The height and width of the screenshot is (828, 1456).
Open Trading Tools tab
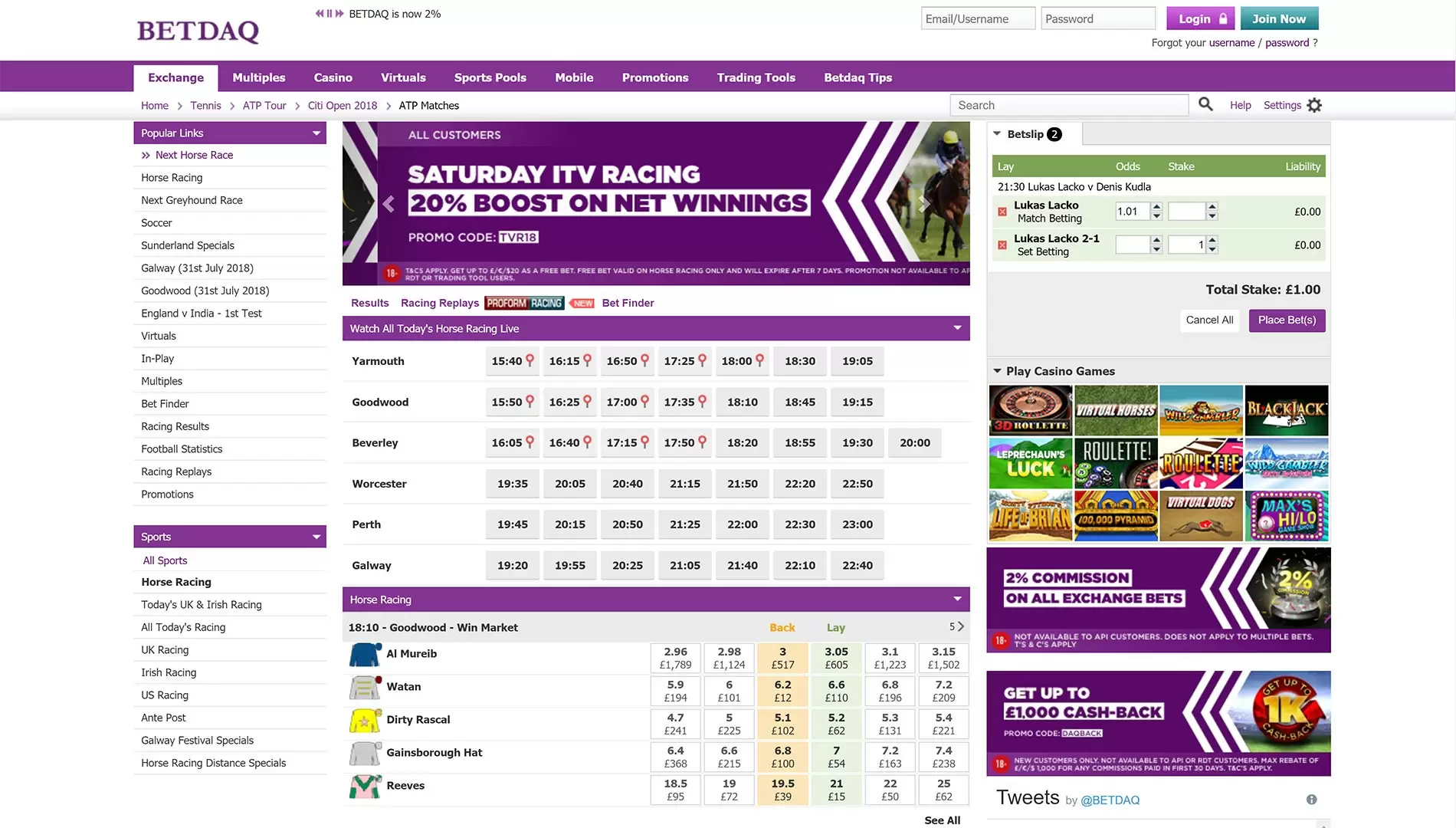coord(756,77)
